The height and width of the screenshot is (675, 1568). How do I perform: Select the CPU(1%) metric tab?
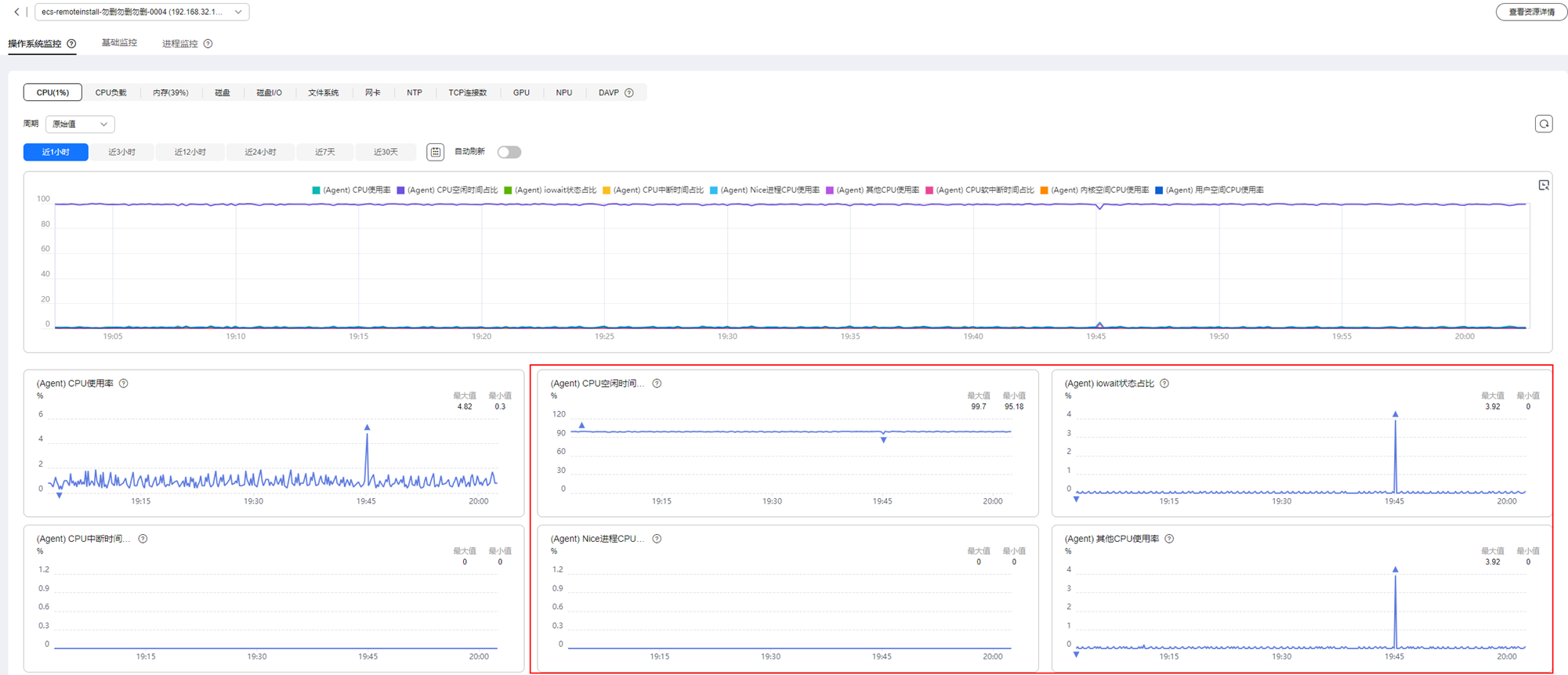coord(53,92)
